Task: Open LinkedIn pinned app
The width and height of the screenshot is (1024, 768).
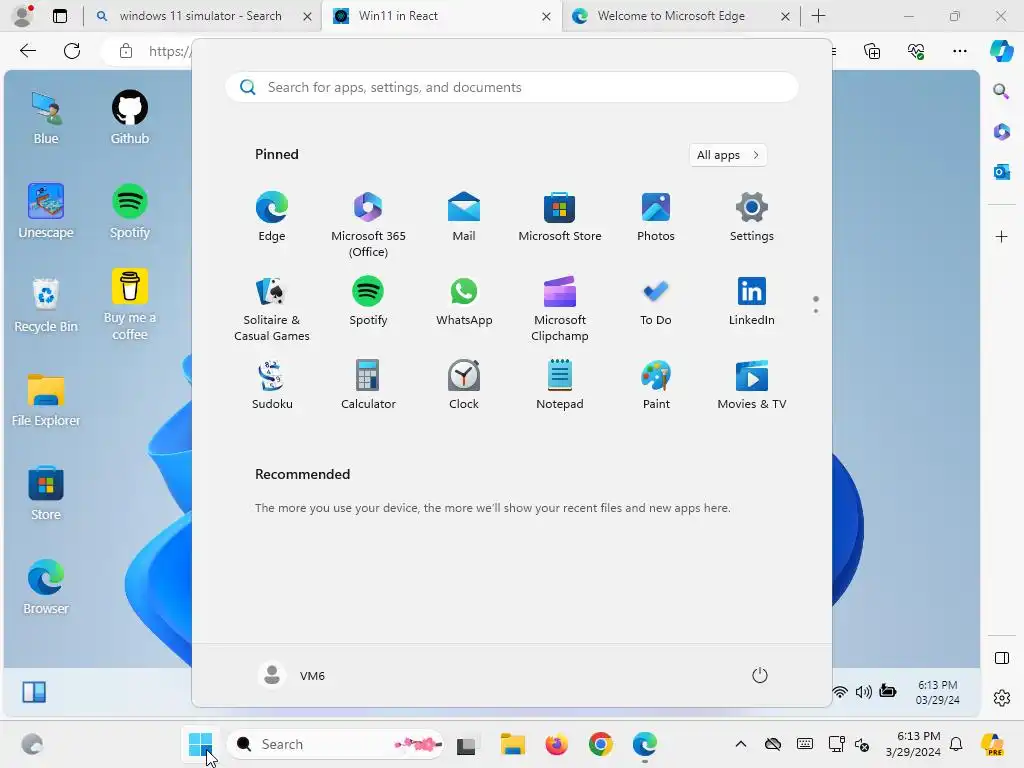Action: pyautogui.click(x=752, y=302)
